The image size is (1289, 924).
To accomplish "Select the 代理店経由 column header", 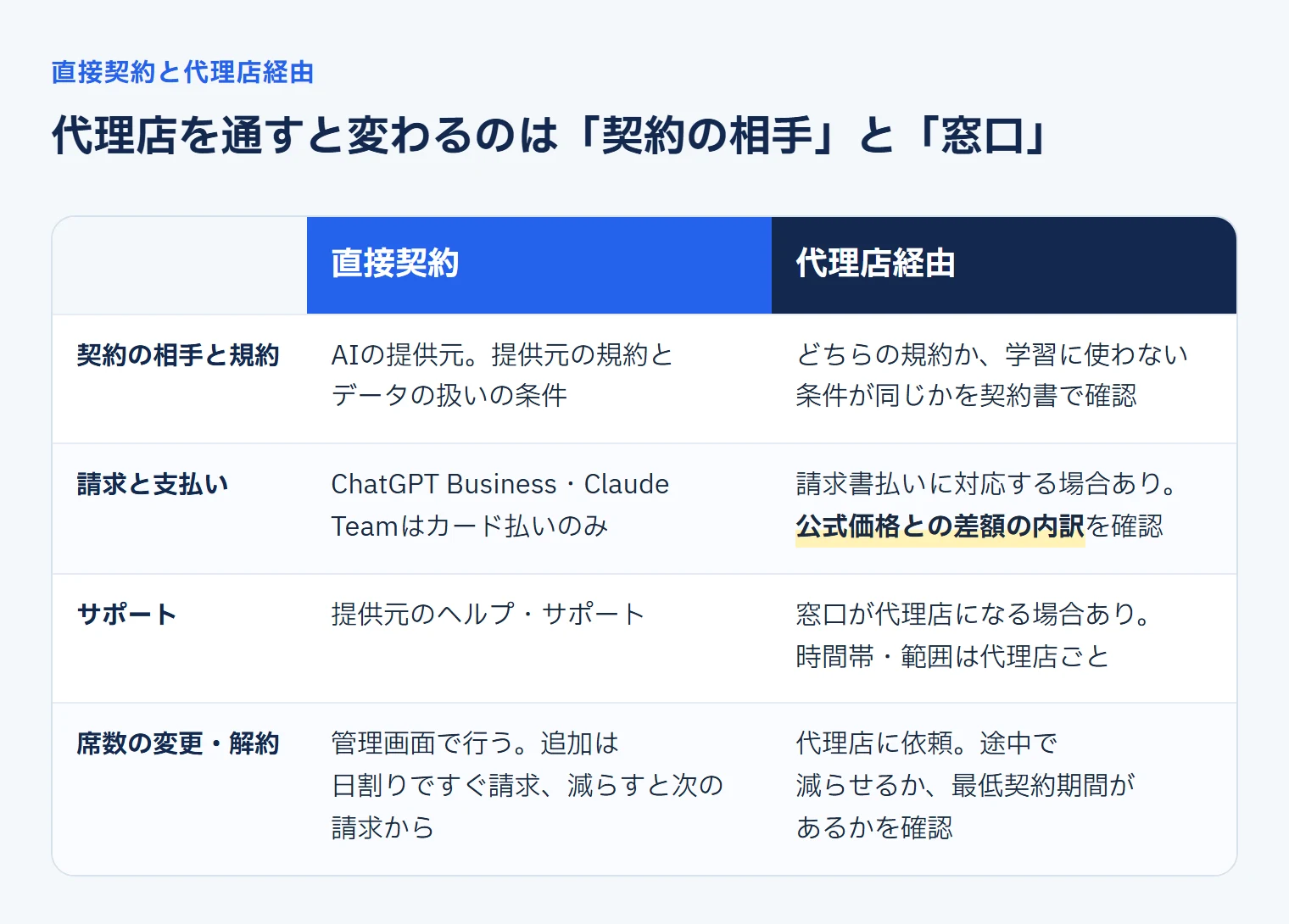I will [1004, 264].
